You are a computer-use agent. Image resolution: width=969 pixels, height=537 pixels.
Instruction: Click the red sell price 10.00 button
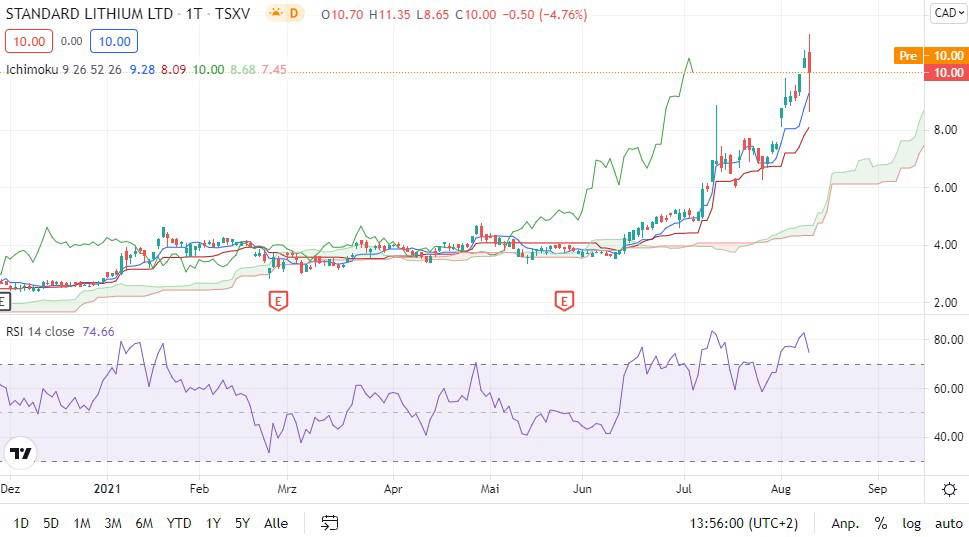point(29,41)
